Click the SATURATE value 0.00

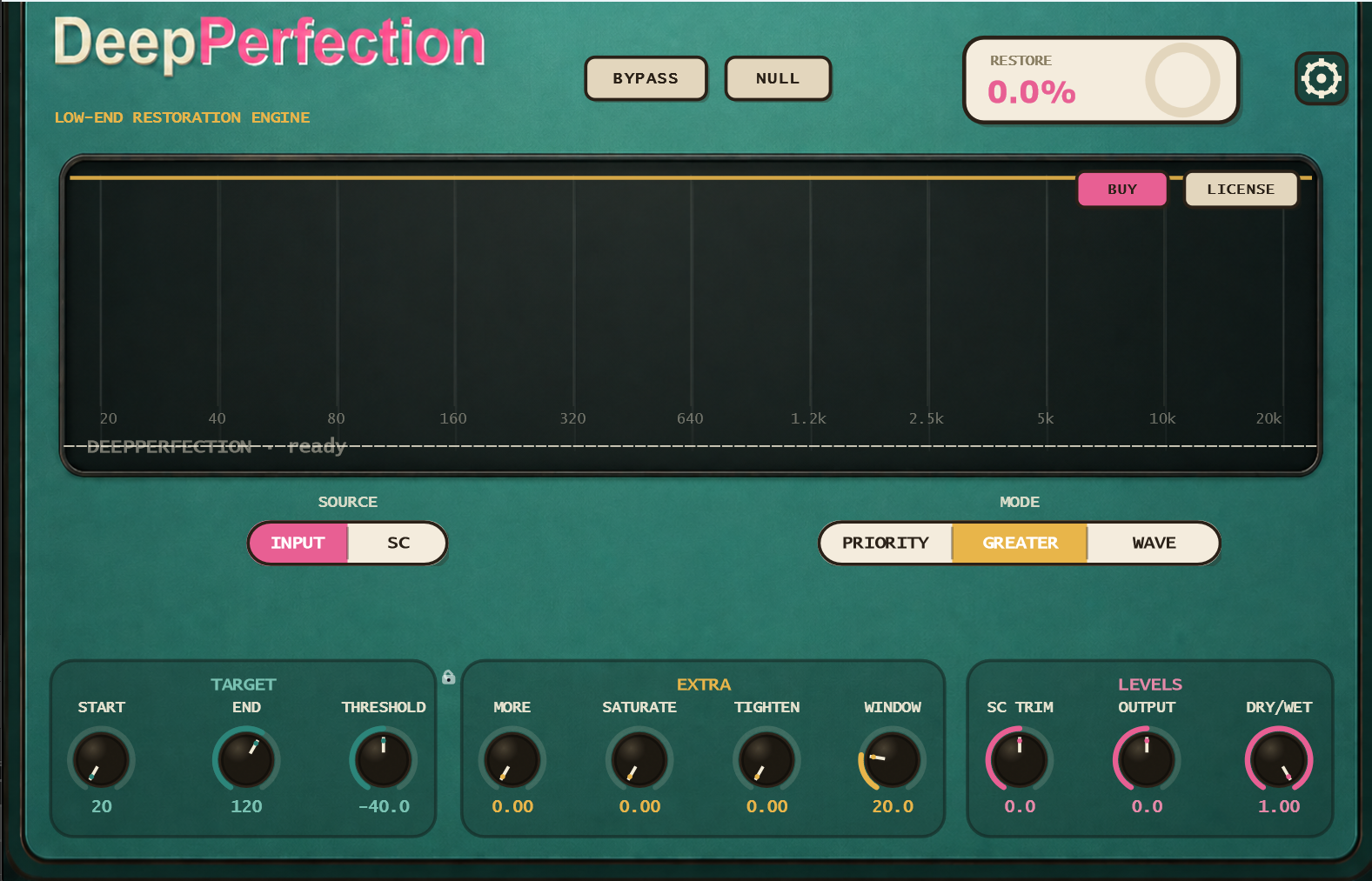(639, 806)
